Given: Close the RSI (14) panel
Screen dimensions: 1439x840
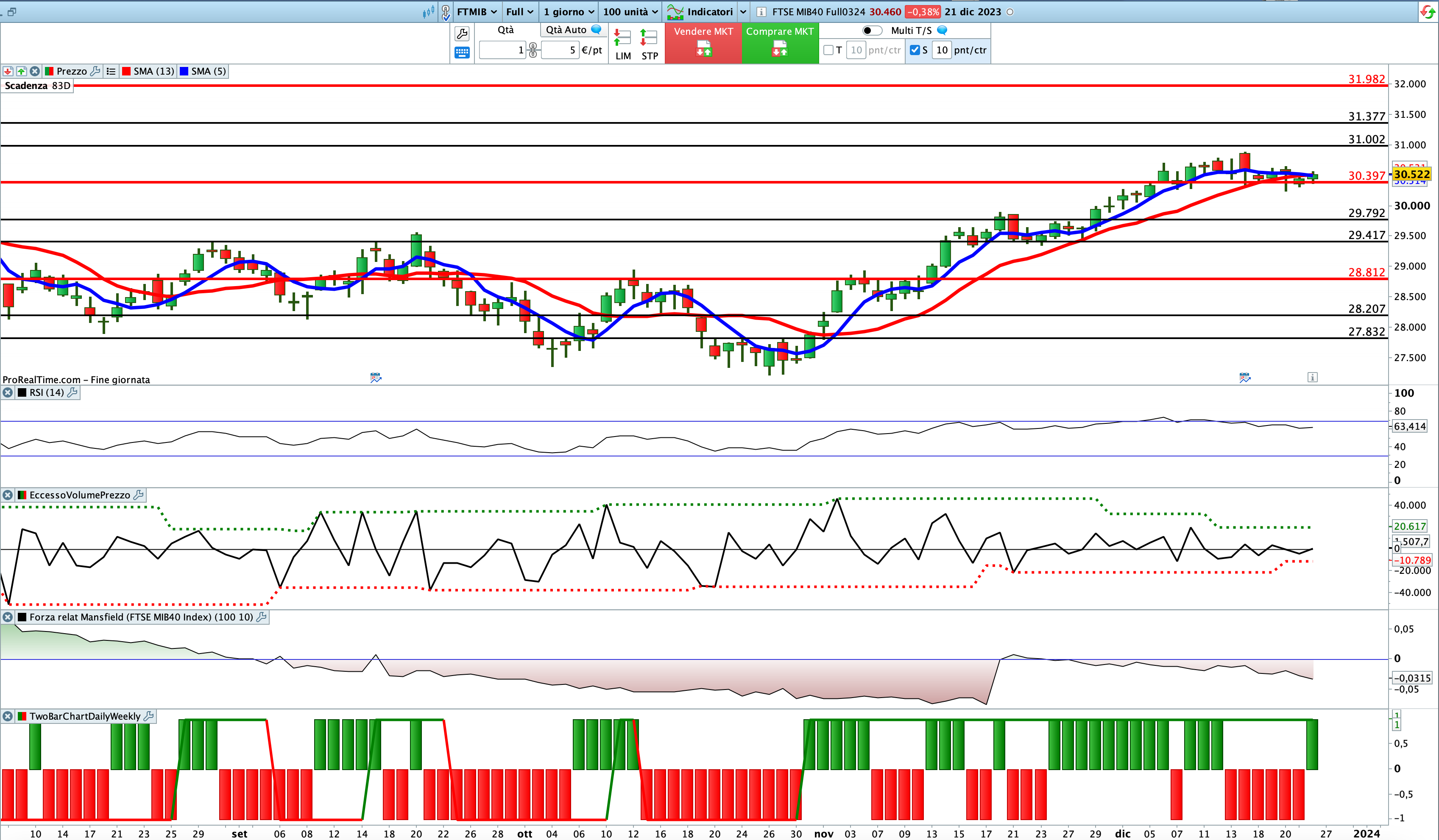Looking at the screenshot, I should pos(8,392).
